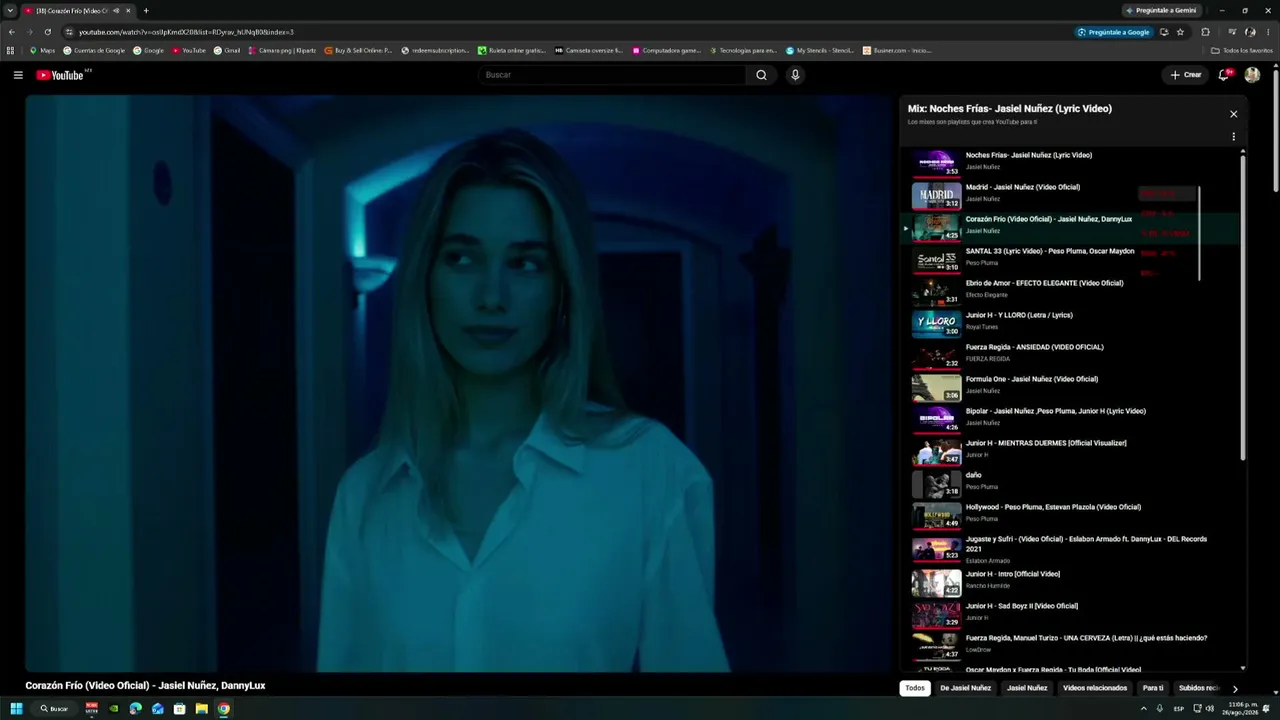Screen dimensions: 1280x720
Task: Play 'Hollywood - Peso Pluma' video
Action: [x=936, y=515]
